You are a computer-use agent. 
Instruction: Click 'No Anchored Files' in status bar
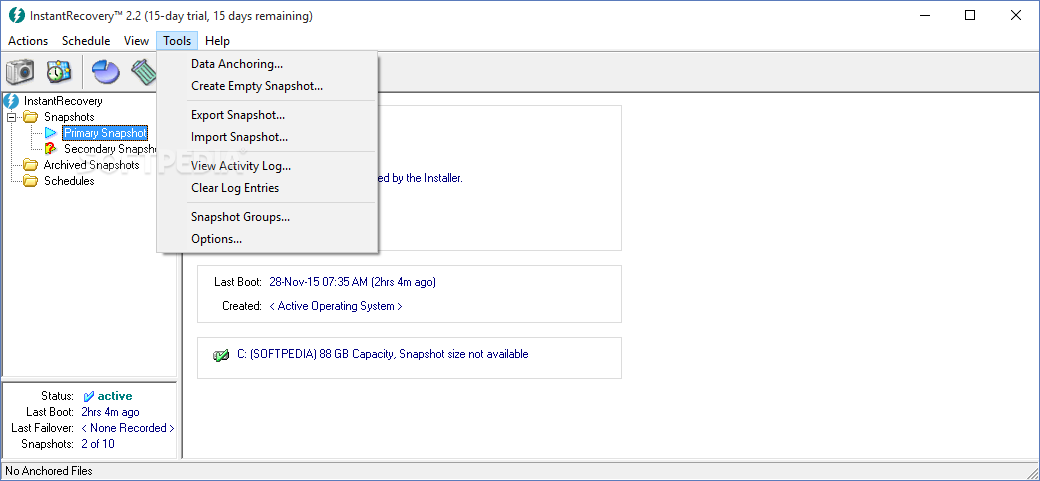[49, 472]
